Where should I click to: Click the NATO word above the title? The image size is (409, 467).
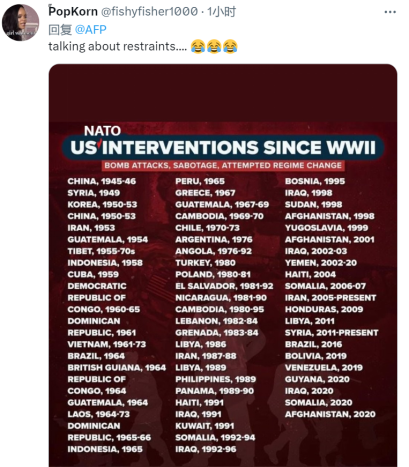click(x=102, y=131)
